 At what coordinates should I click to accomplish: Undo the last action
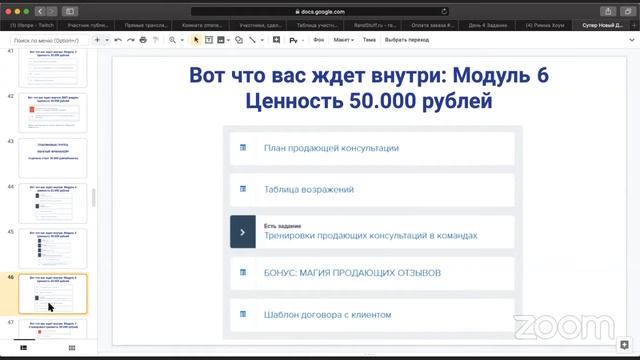(118, 40)
